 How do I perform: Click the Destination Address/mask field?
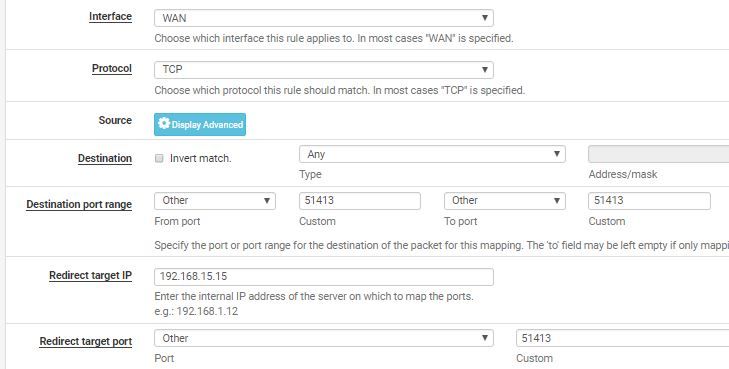pos(658,154)
